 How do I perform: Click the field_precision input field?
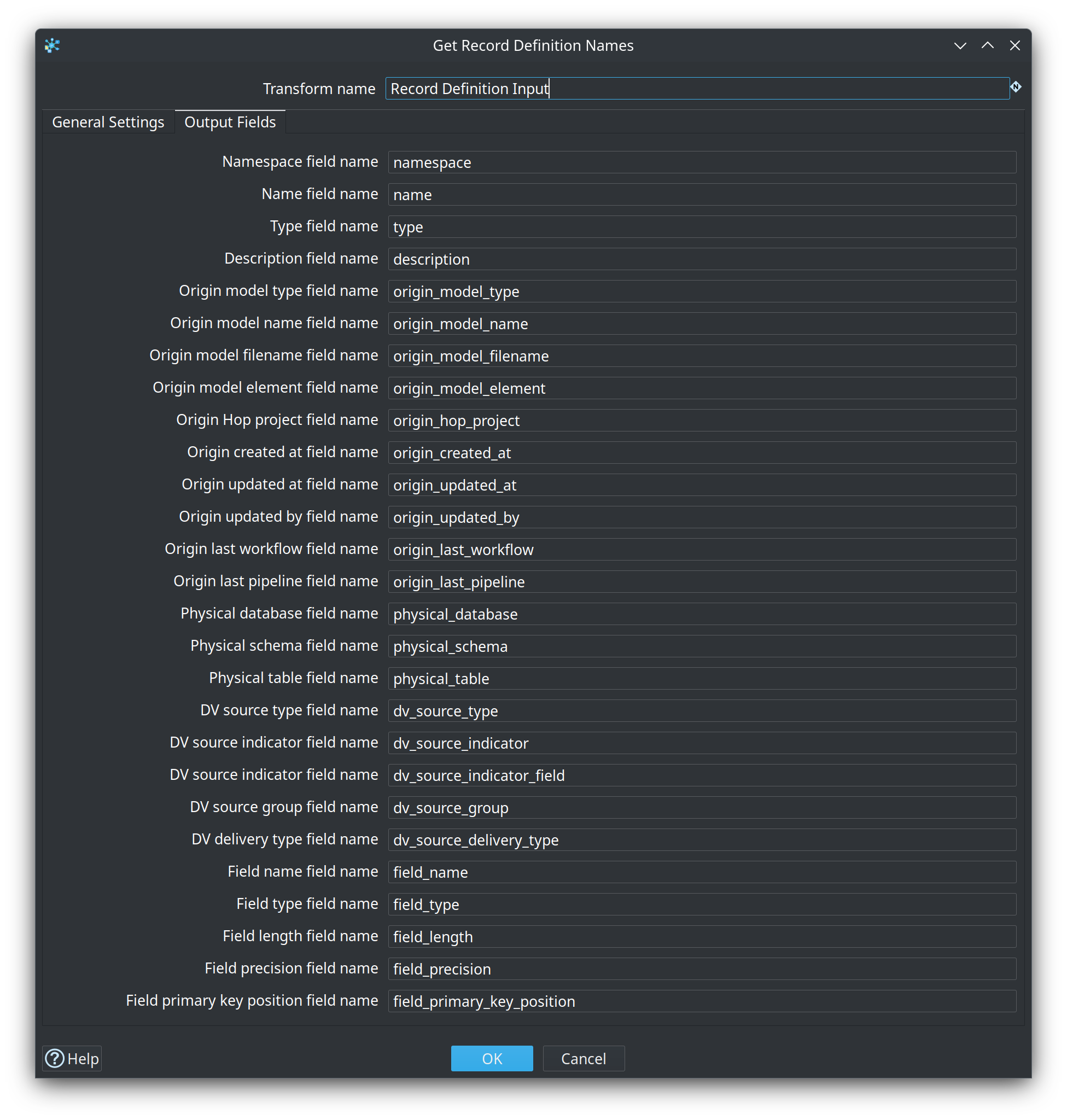pos(702,970)
